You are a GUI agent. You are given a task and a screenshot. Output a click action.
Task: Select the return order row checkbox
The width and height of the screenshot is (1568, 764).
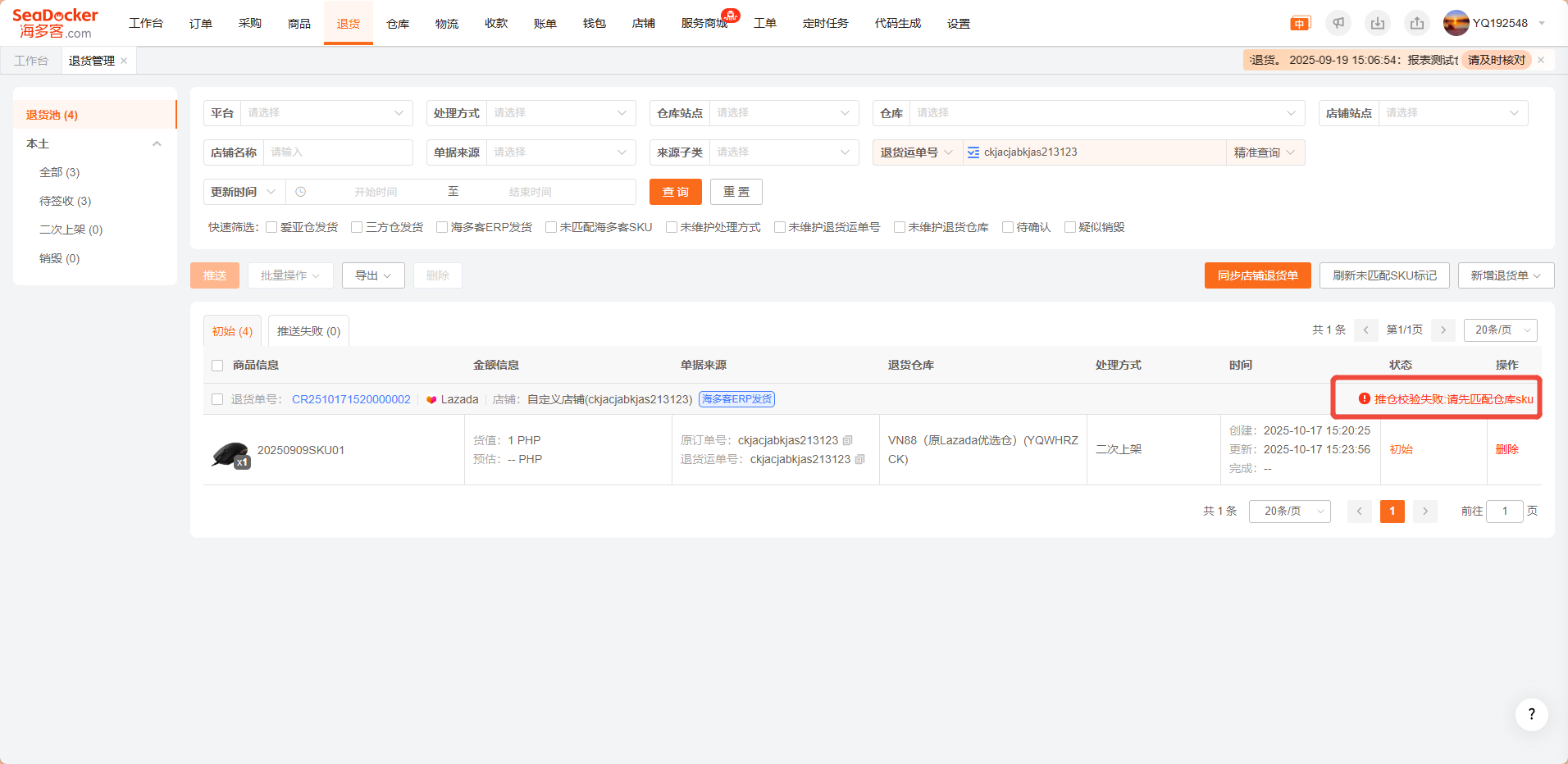[x=217, y=399]
